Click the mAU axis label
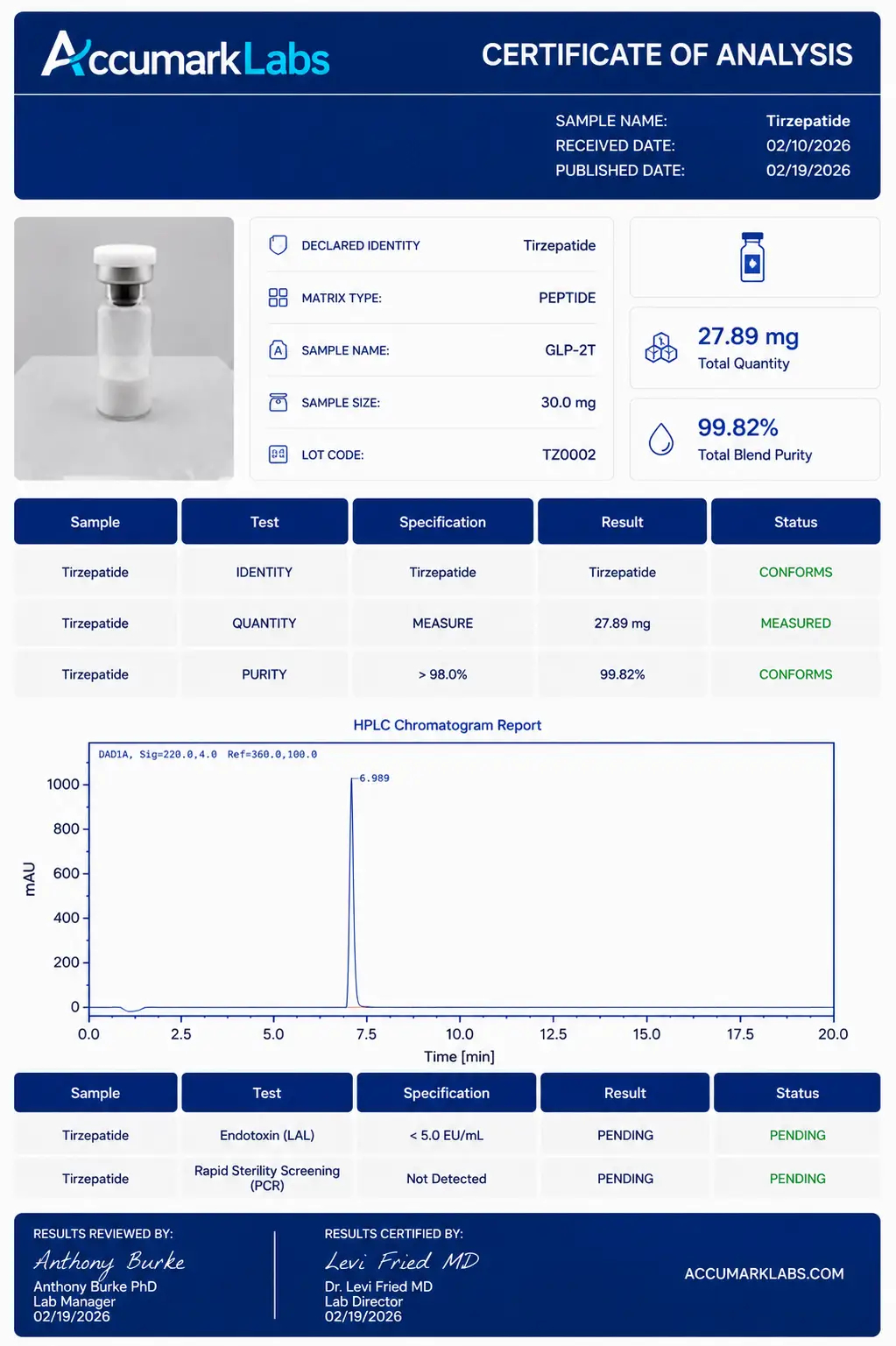 coord(29,878)
